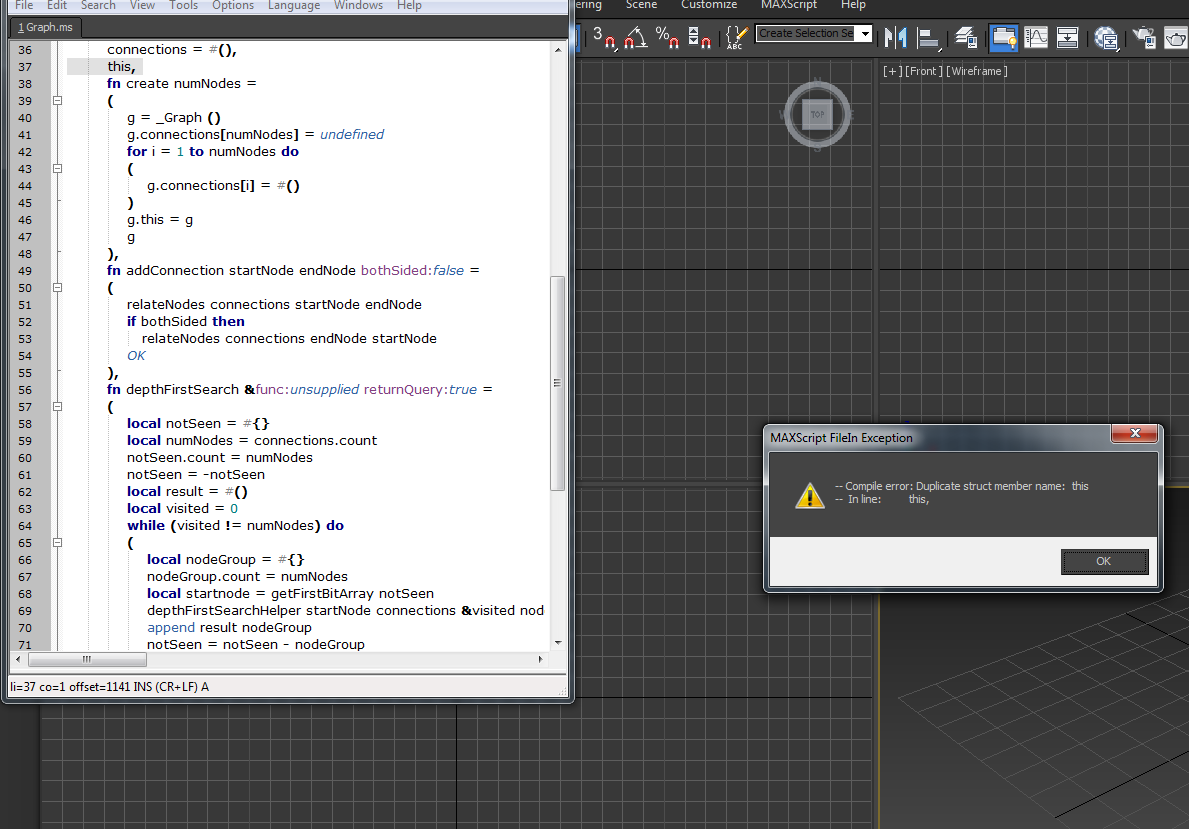This screenshot has height=829, width=1189.
Task: Open editor Language menu
Action: (x=293, y=5)
